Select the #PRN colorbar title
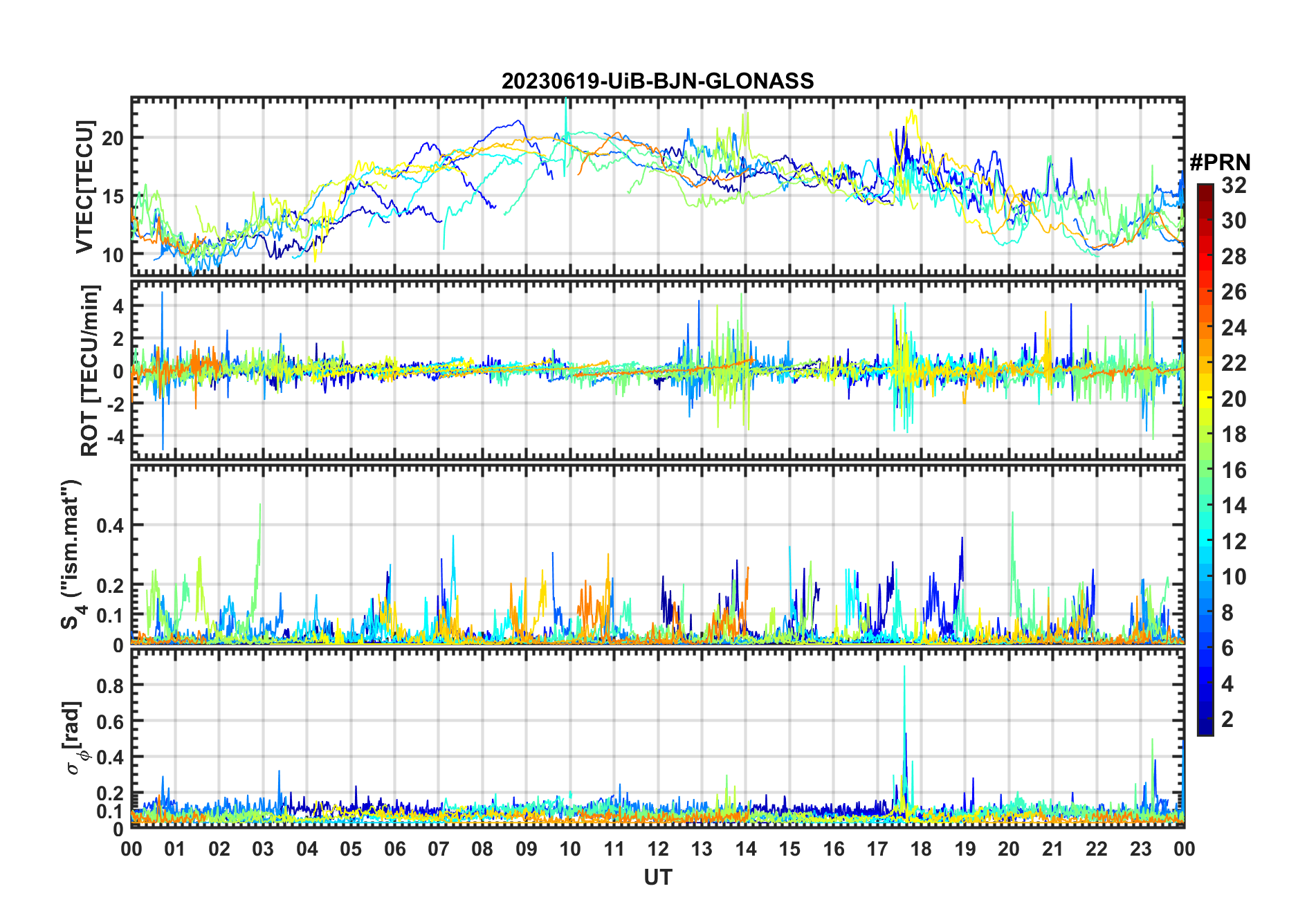 1220,163
